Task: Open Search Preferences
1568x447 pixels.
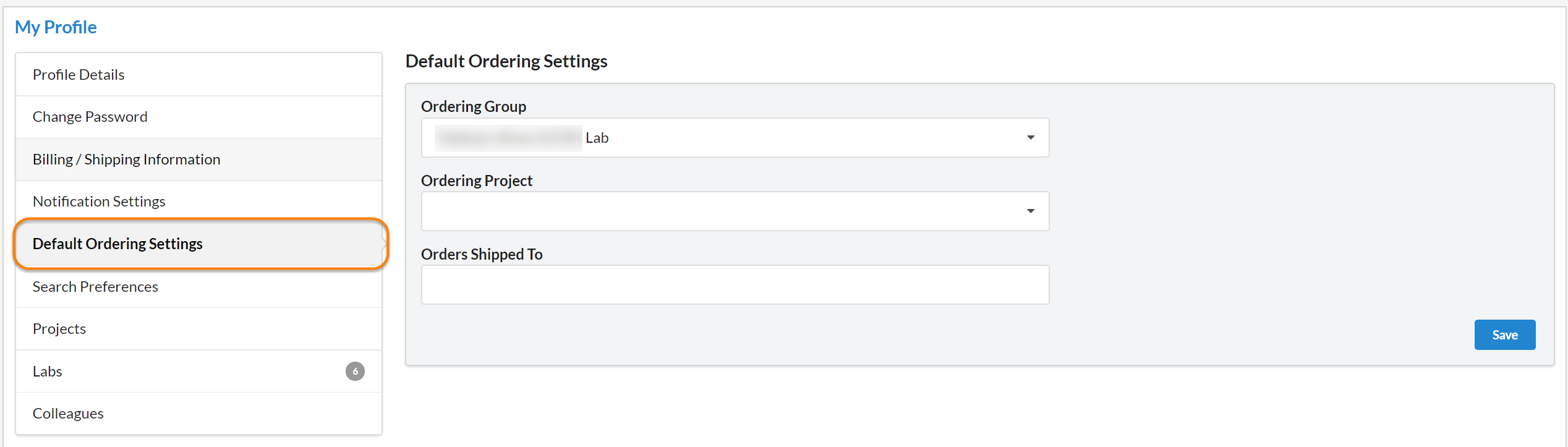Action: [x=95, y=287]
